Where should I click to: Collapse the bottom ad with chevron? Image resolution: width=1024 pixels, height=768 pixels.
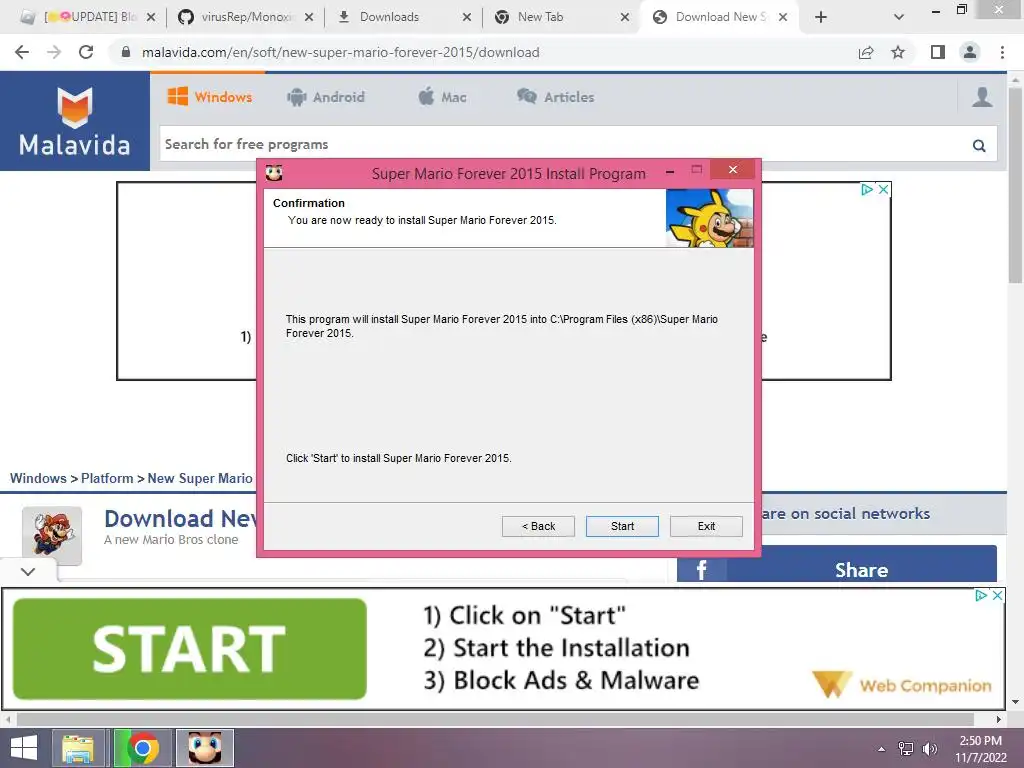[x=28, y=571]
